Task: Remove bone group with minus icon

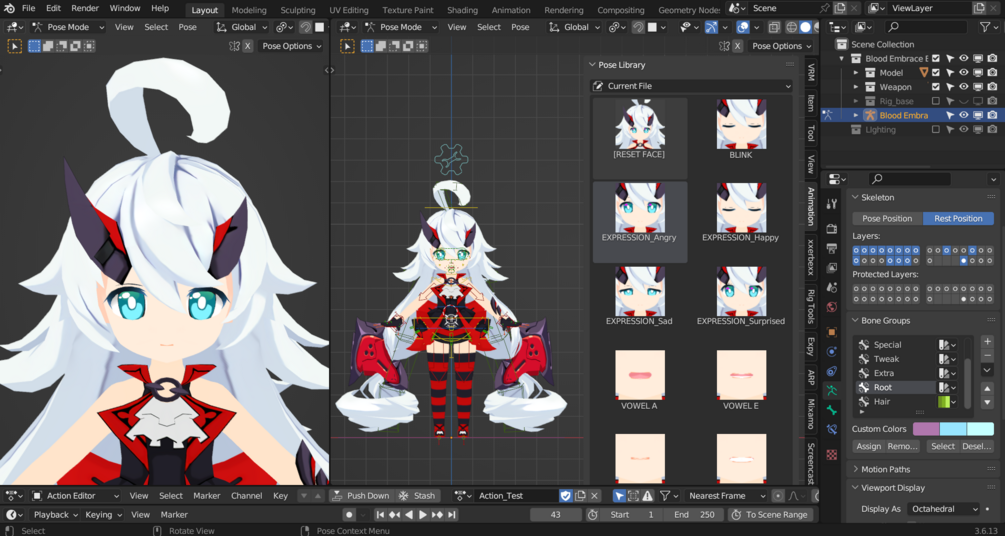Action: 987,356
